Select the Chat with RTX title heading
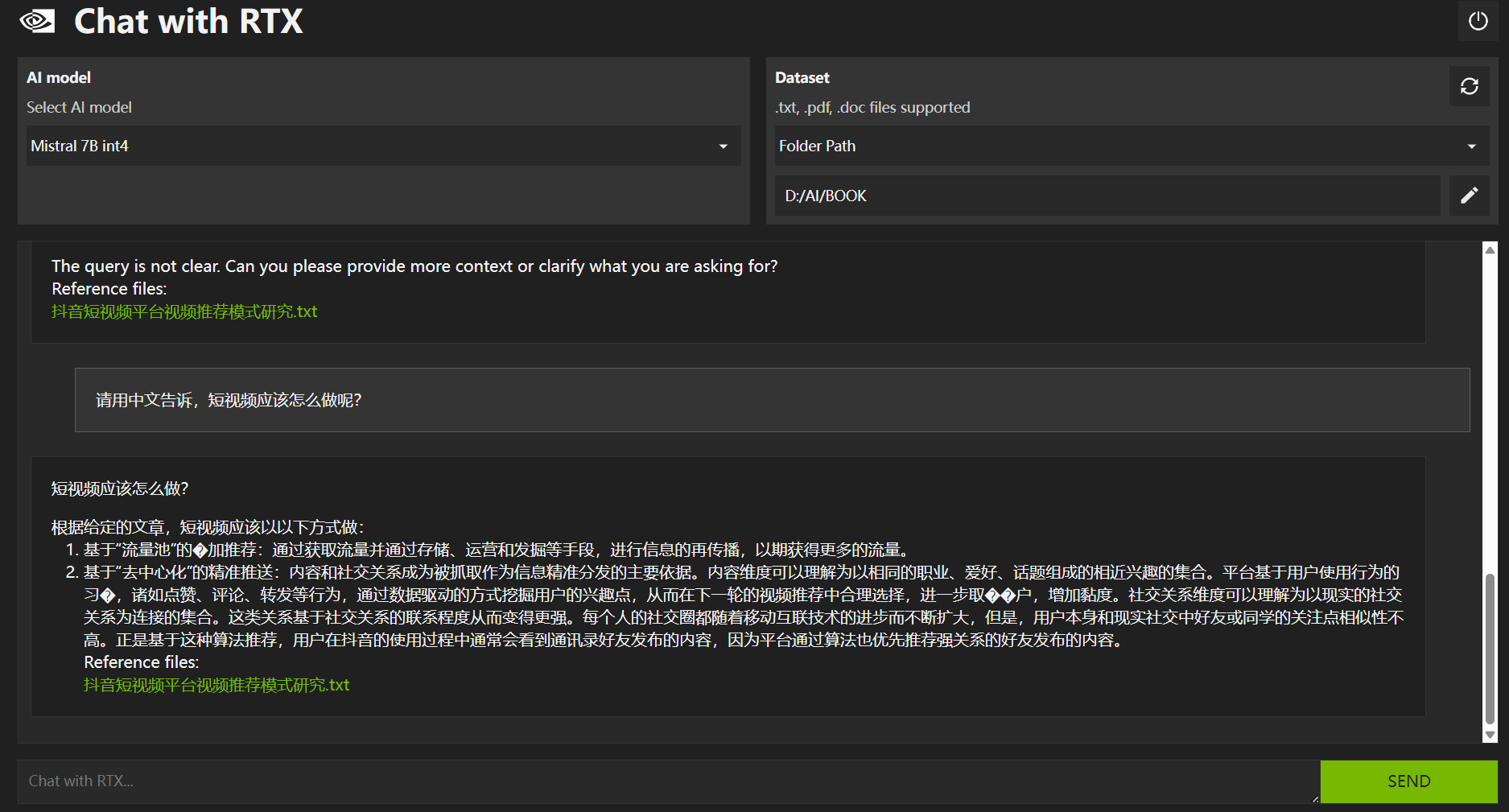The height and width of the screenshot is (812, 1509). point(188,21)
